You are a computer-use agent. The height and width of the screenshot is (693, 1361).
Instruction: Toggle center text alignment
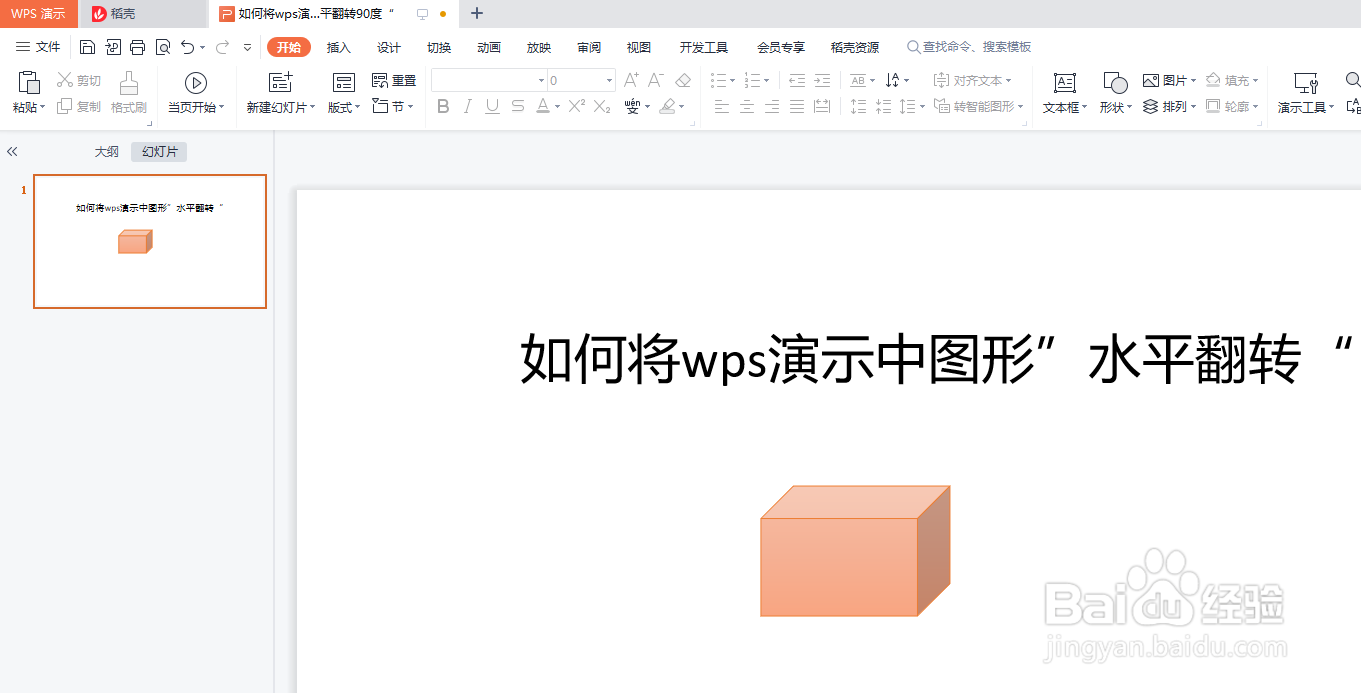(747, 106)
